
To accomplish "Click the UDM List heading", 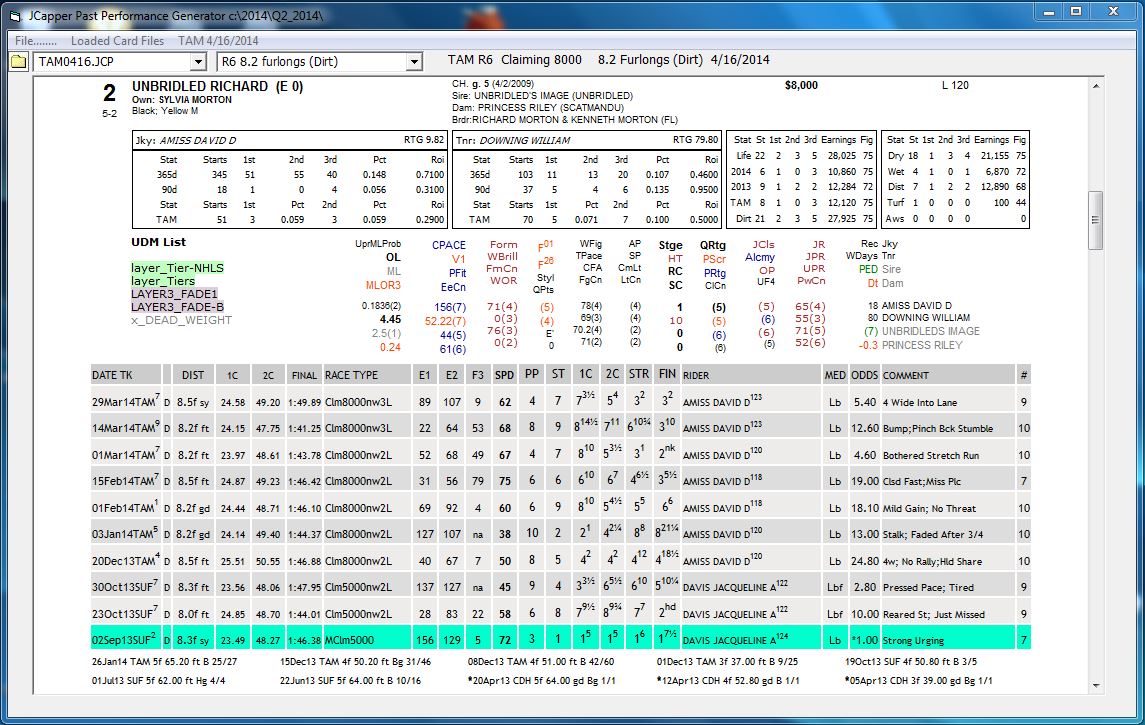I will (158, 242).
